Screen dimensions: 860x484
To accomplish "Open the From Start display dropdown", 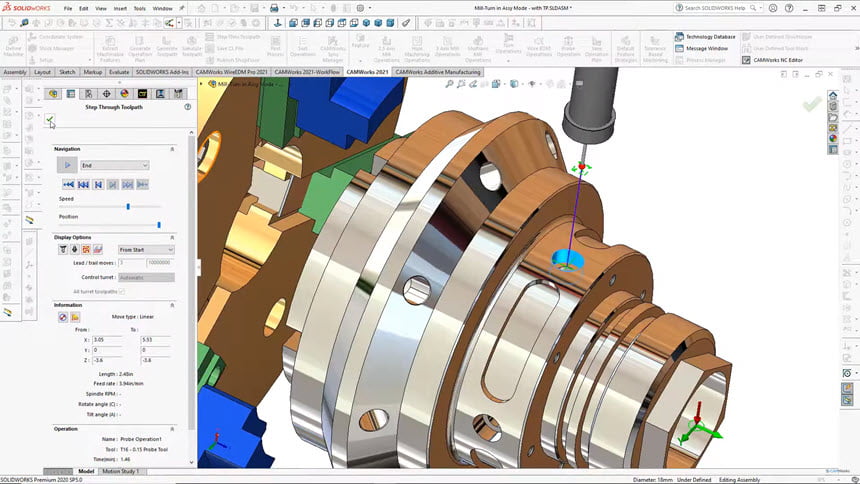I will tap(146, 250).
